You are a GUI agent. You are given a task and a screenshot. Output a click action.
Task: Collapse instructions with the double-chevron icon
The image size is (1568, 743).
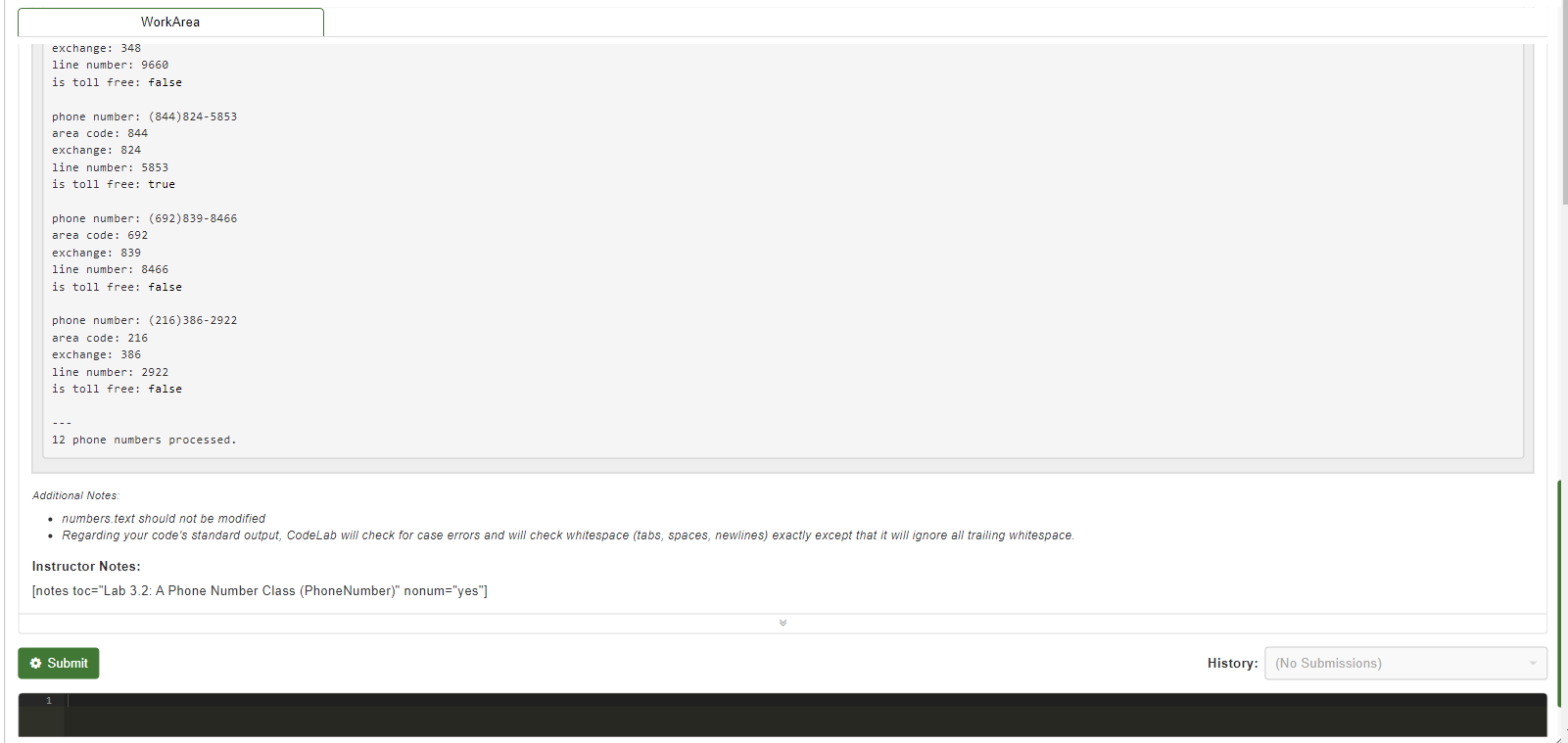click(783, 623)
